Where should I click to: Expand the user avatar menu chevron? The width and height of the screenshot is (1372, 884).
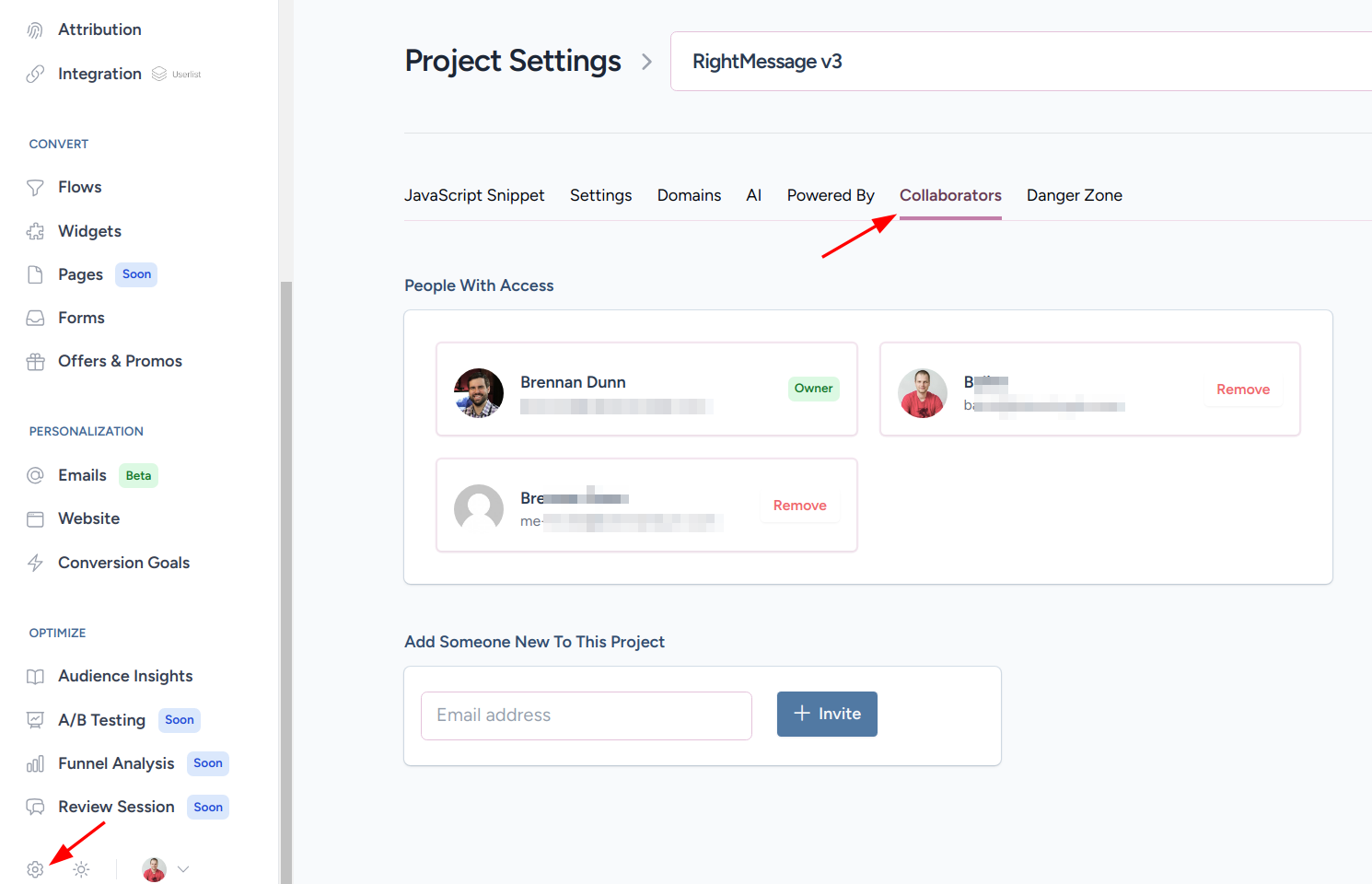[x=183, y=869]
